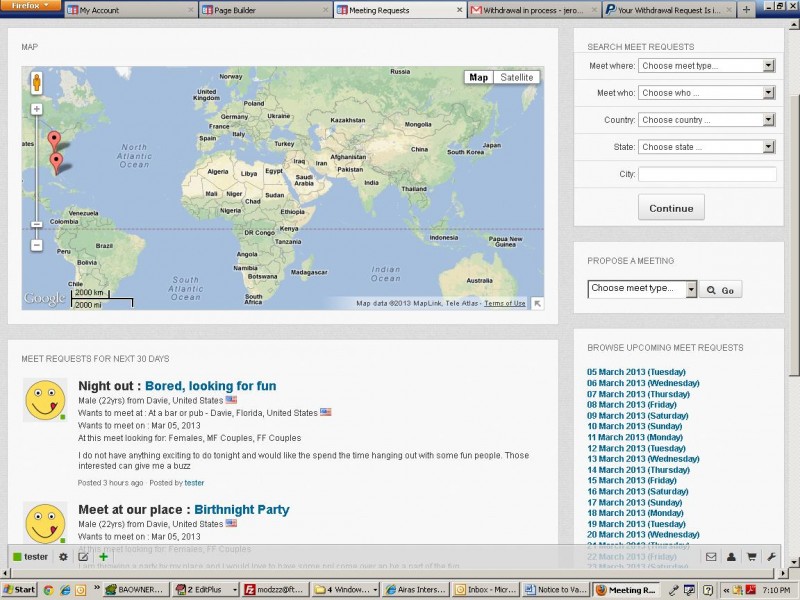Switch to My Account tab

click(x=131, y=10)
